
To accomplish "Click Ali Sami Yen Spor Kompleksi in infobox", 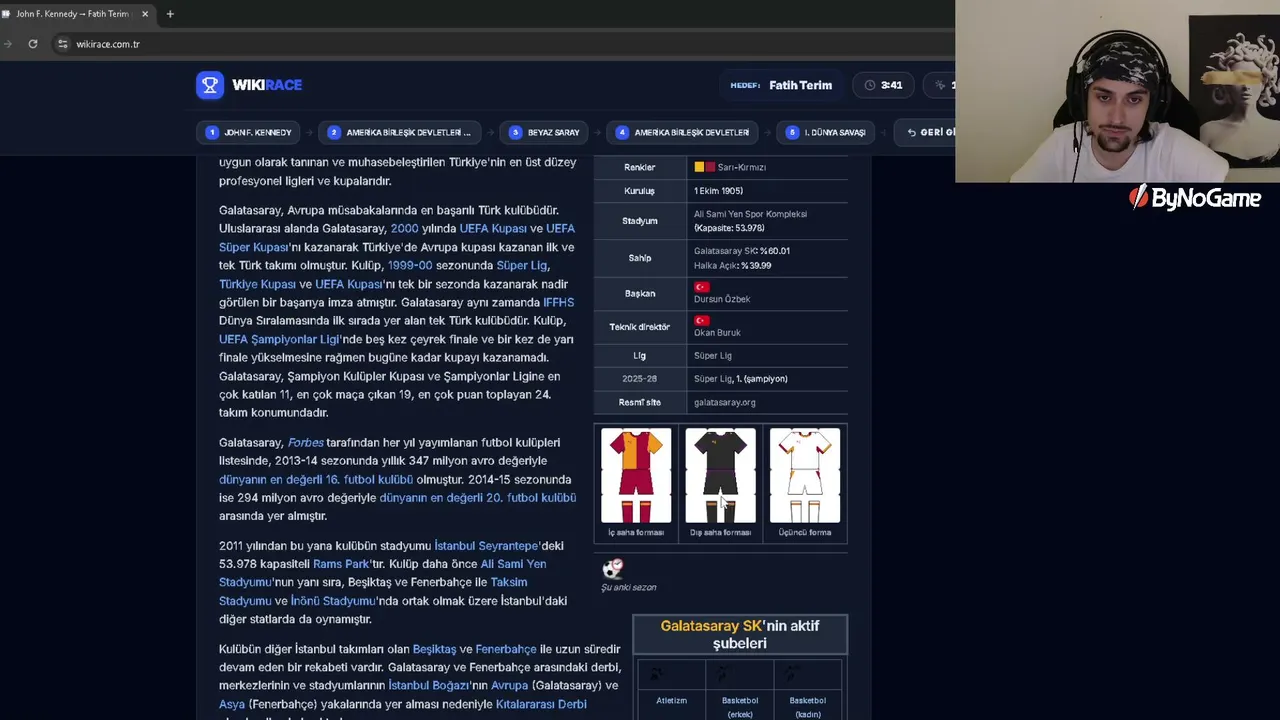I will tap(750, 214).
